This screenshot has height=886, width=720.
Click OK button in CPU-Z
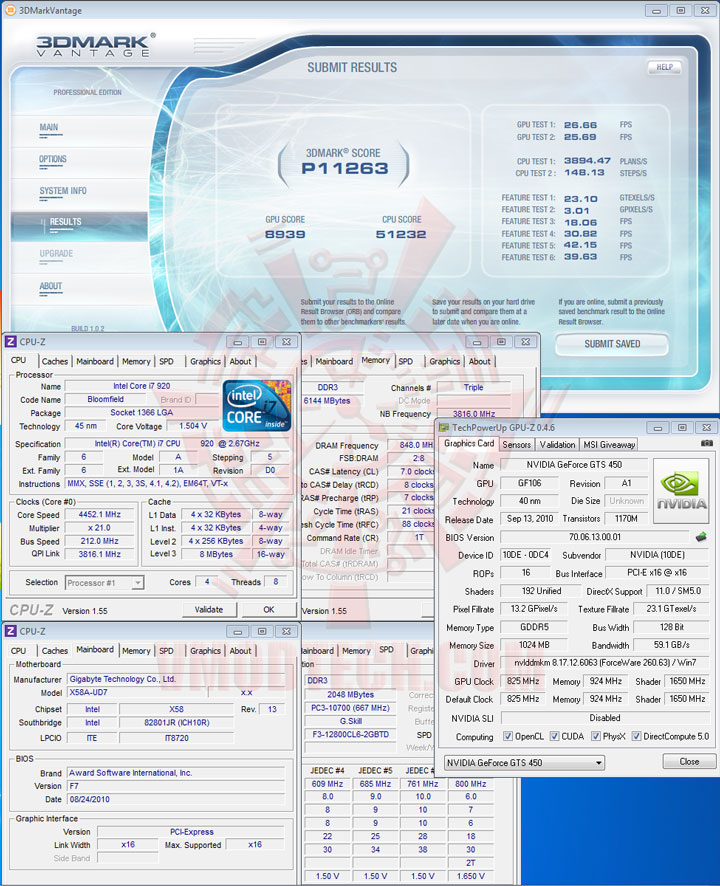tap(269, 610)
